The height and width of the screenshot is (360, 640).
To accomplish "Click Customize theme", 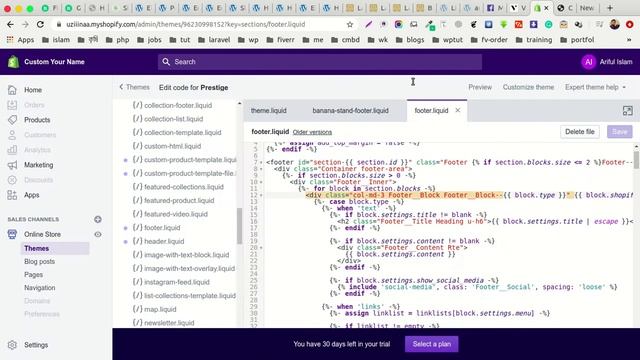I will pyautogui.click(x=528, y=87).
